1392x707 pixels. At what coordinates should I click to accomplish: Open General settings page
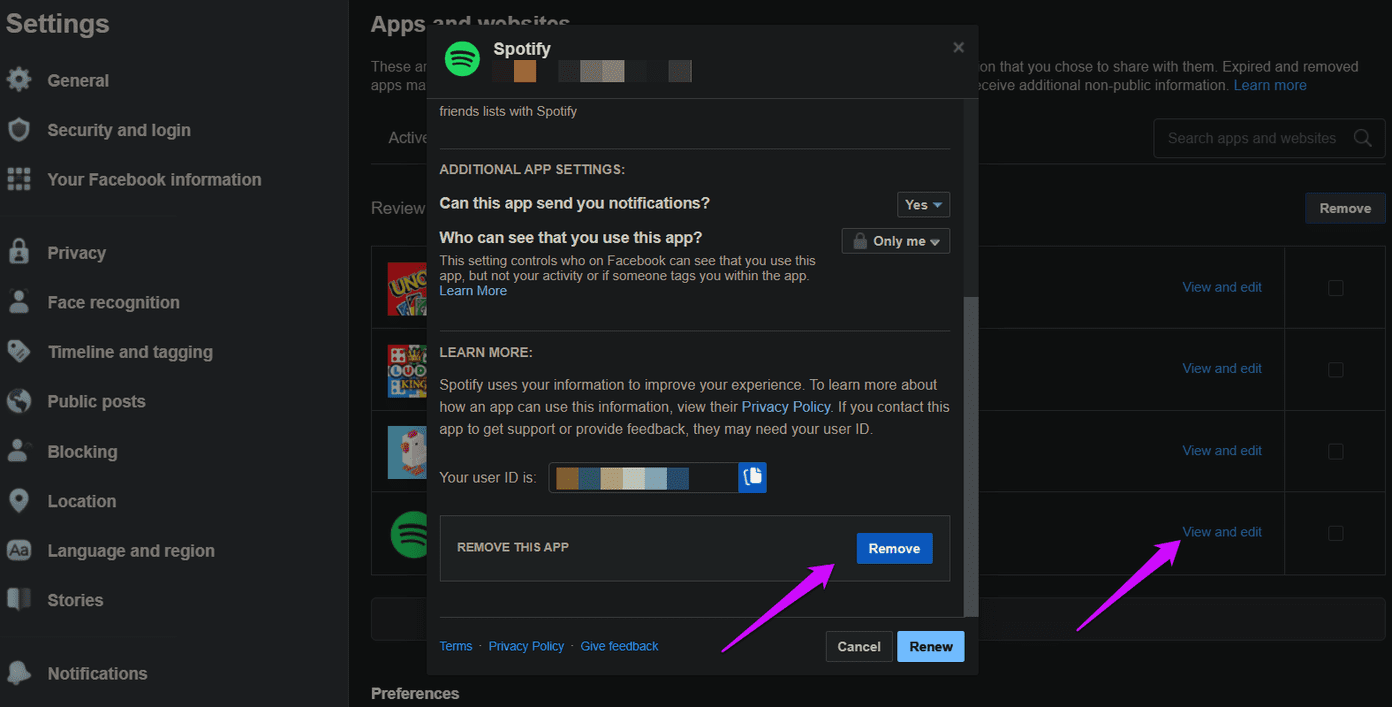(x=78, y=80)
